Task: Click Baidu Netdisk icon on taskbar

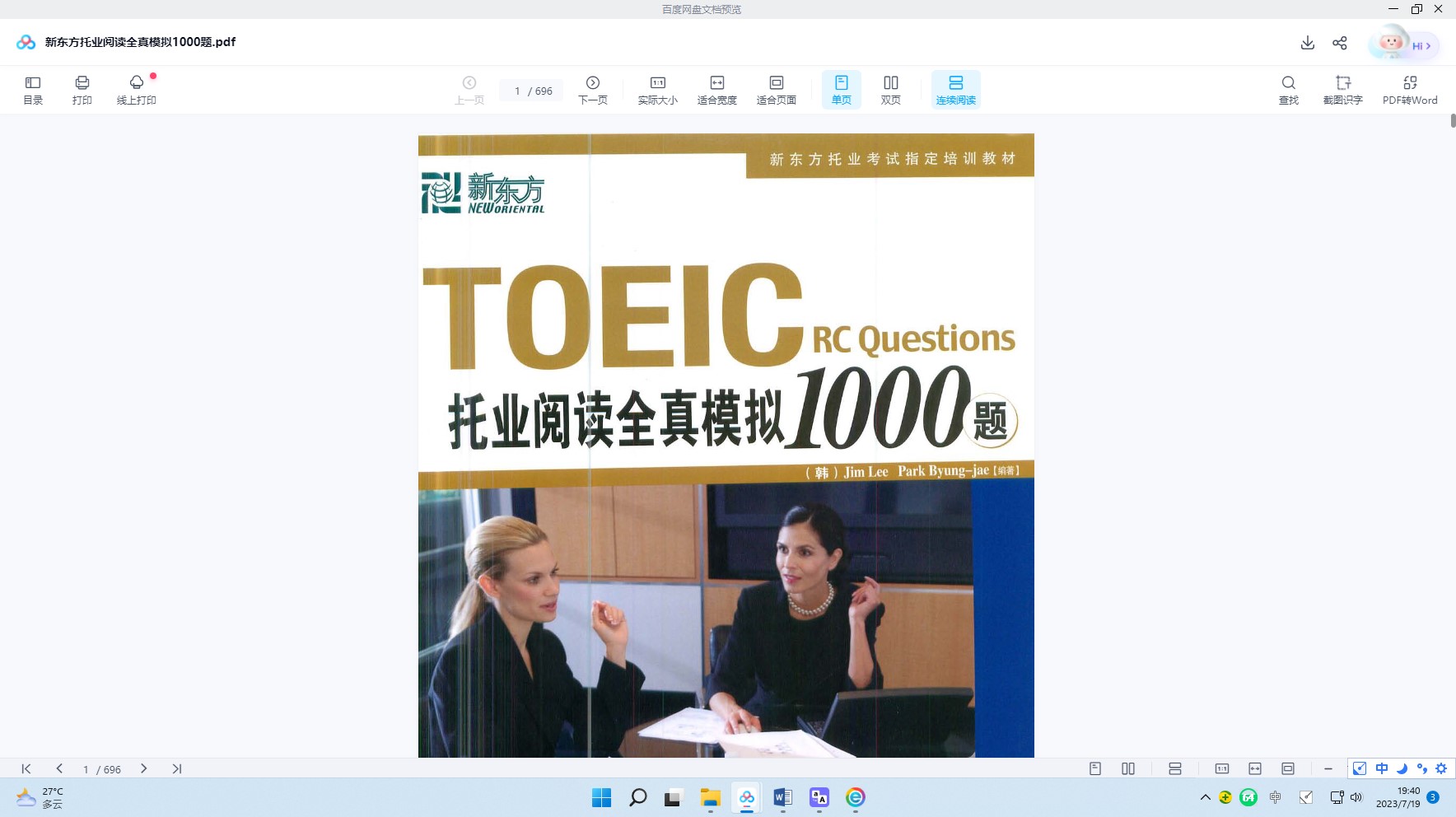Action: pos(746,797)
